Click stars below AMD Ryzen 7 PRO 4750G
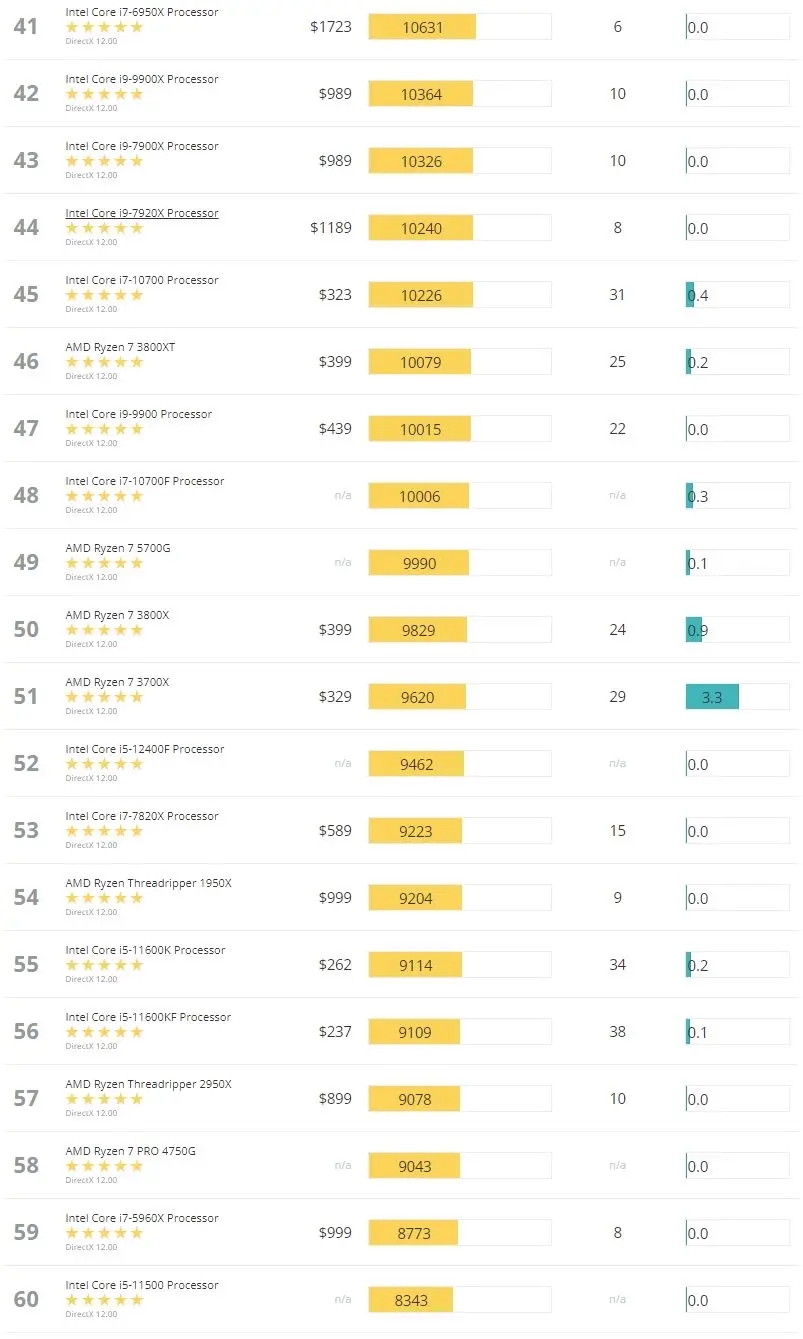The width and height of the screenshot is (803, 1339). (x=104, y=1166)
